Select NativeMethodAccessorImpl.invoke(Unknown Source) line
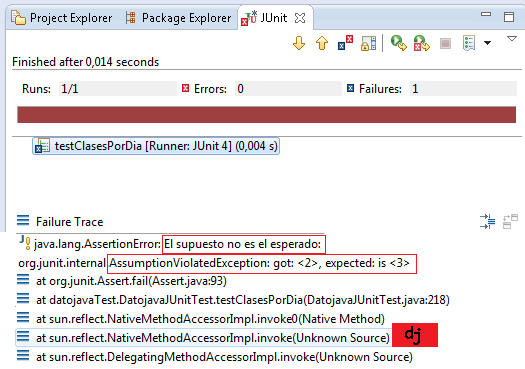The width and height of the screenshot is (525, 369). (x=204, y=338)
